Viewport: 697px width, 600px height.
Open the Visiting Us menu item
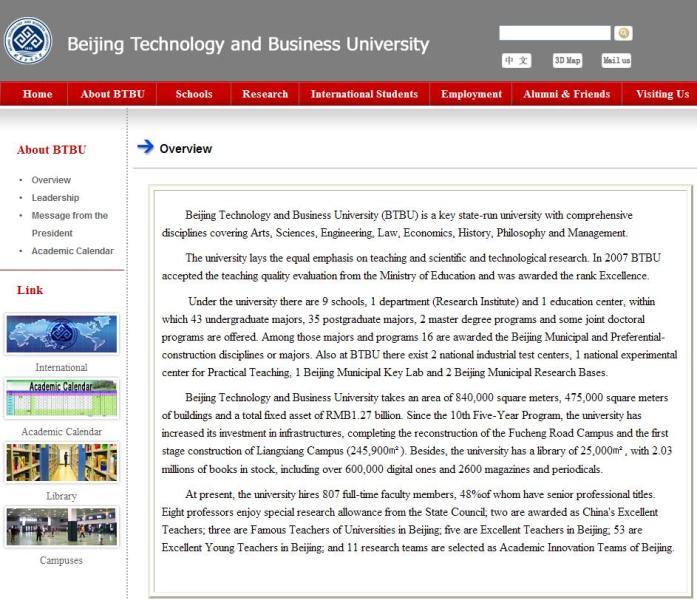[661, 94]
